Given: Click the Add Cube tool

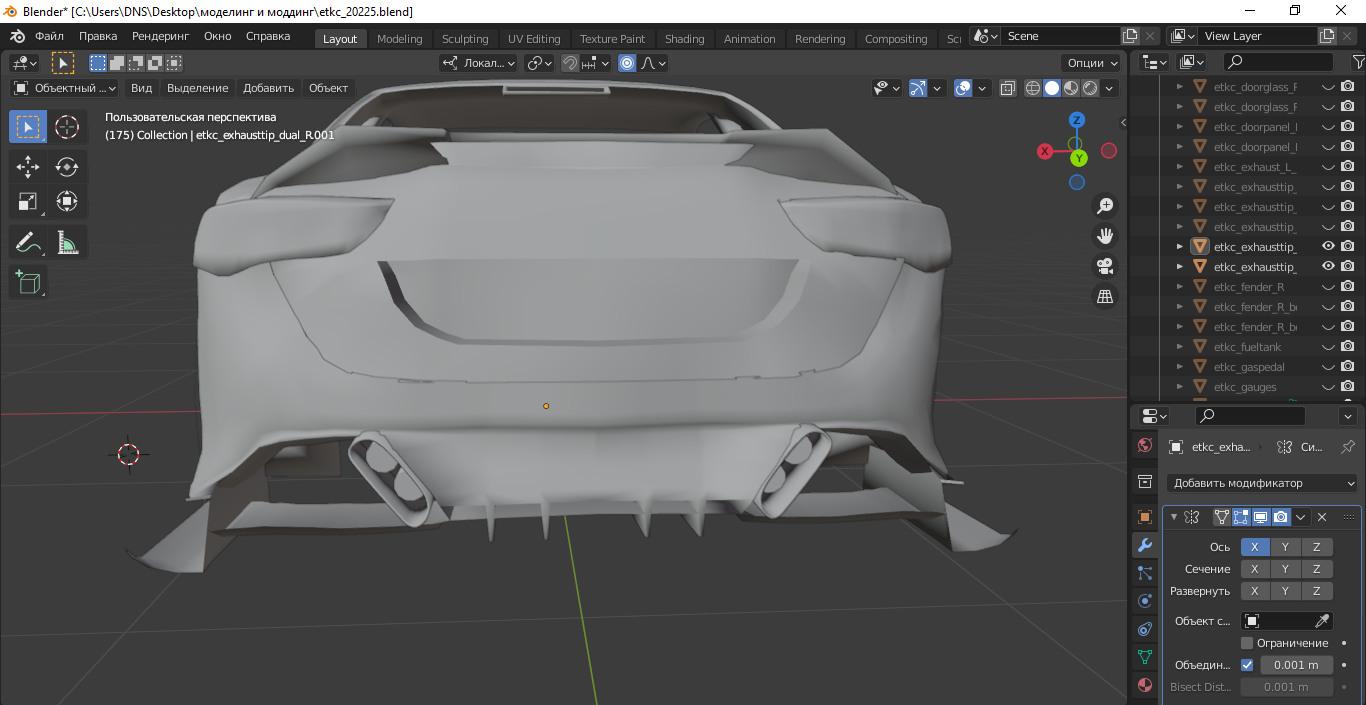Looking at the screenshot, I should click(28, 282).
